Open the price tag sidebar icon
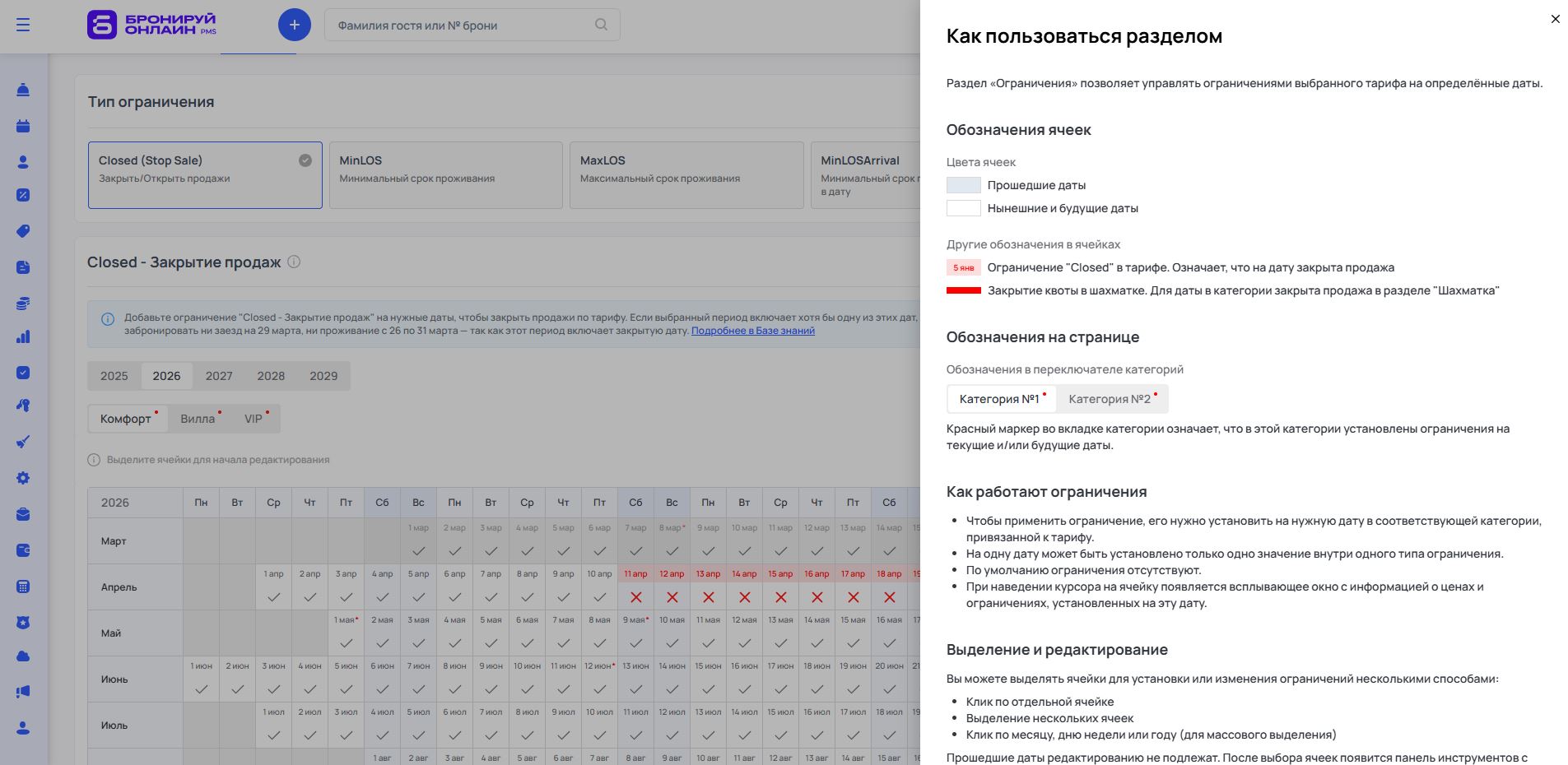 click(x=23, y=231)
